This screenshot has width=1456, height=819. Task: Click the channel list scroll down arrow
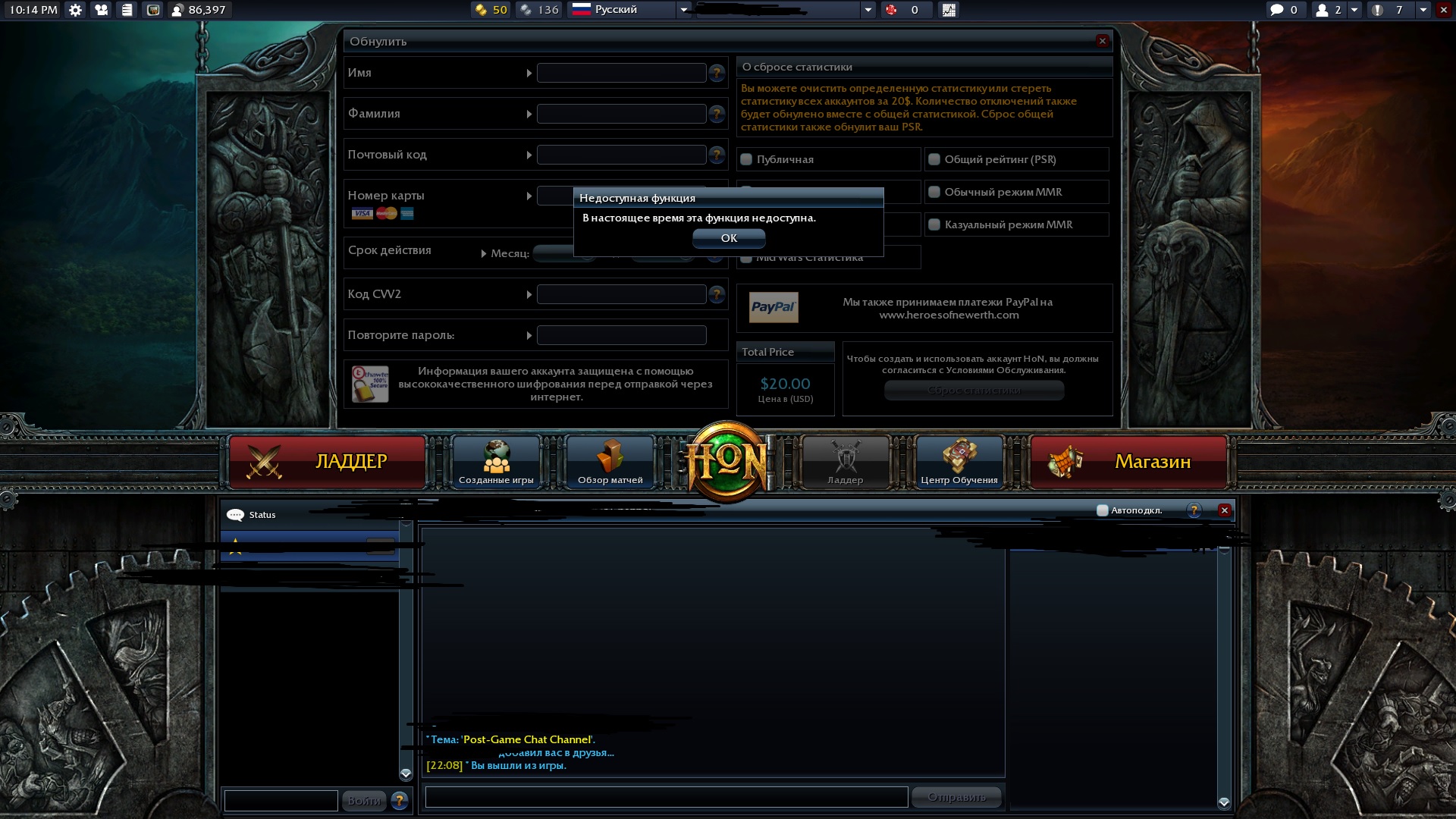tap(406, 773)
